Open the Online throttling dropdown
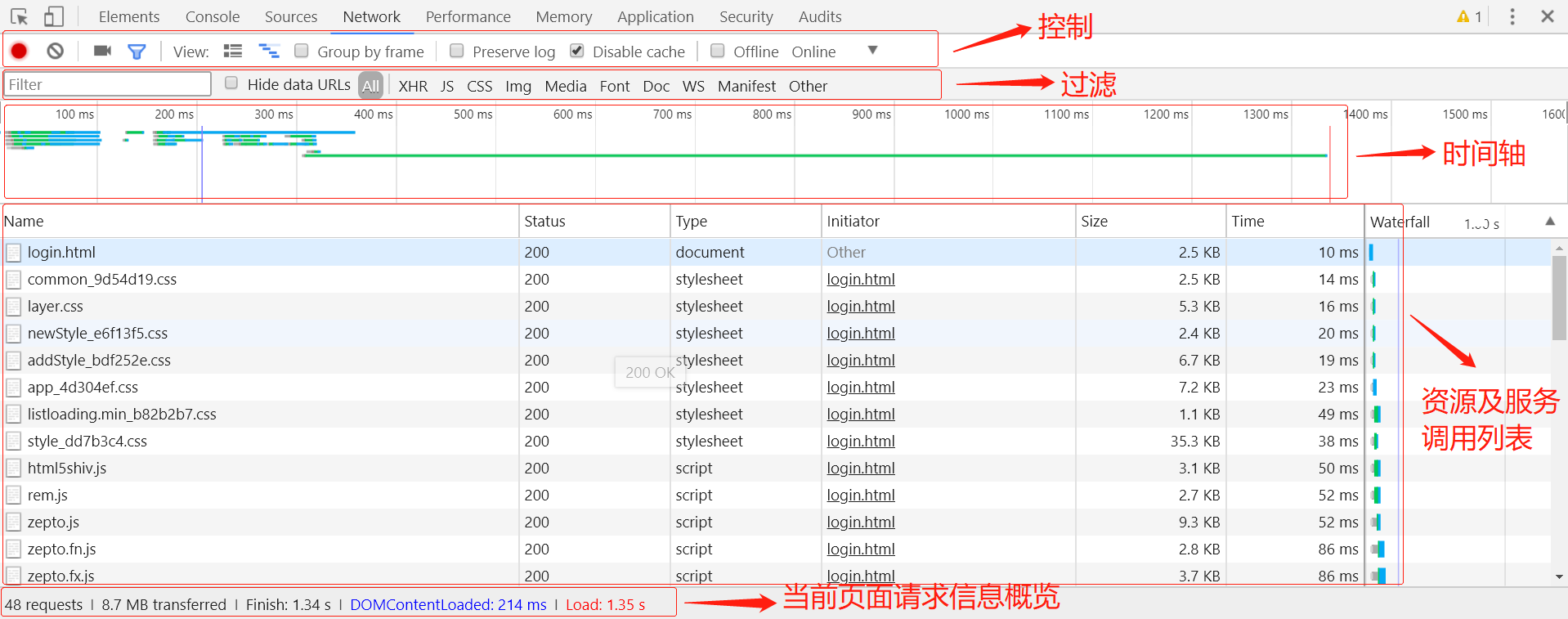Screen dimensions: 1568x619 pos(834,52)
